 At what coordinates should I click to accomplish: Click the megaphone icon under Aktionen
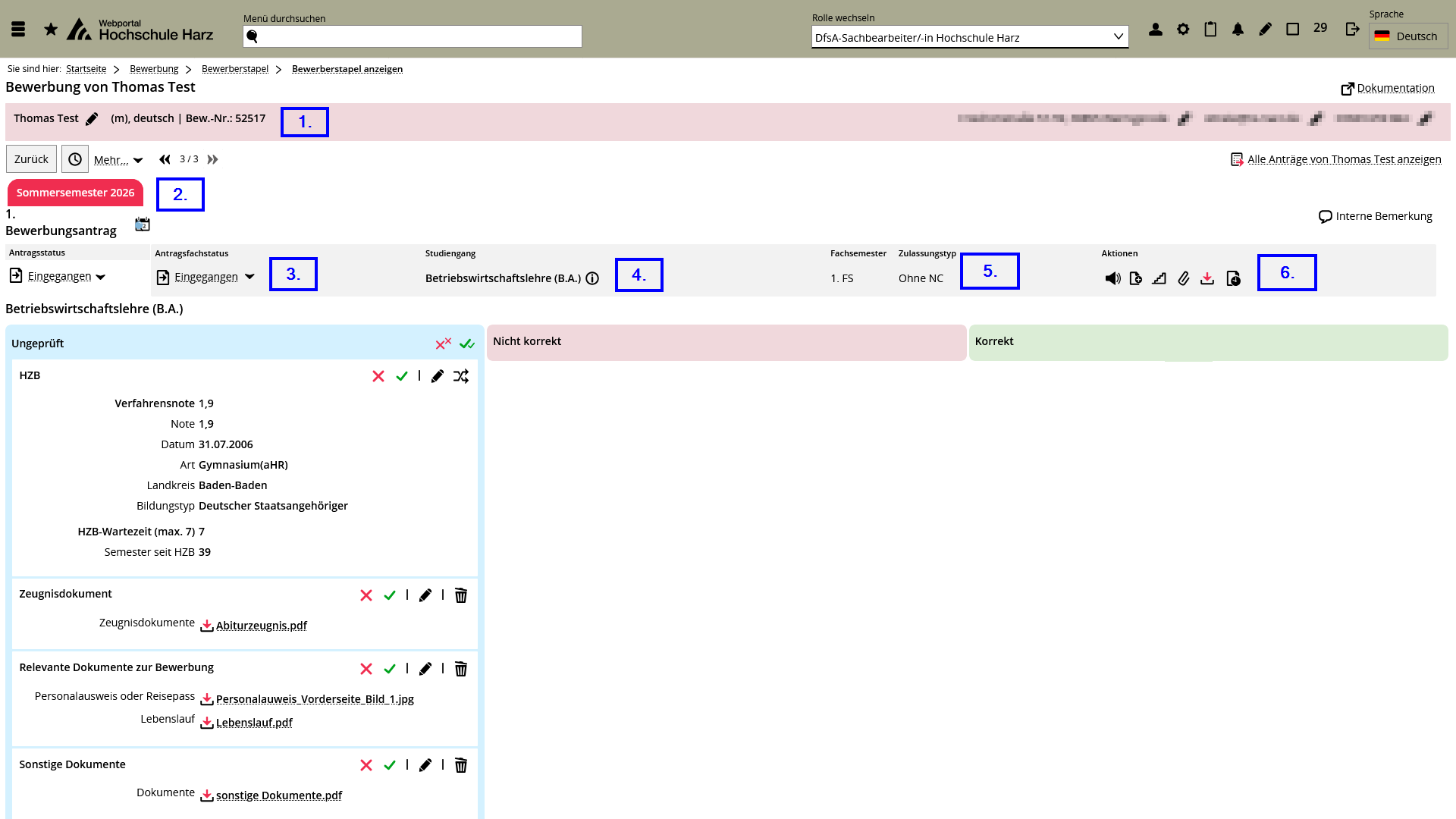point(1112,278)
